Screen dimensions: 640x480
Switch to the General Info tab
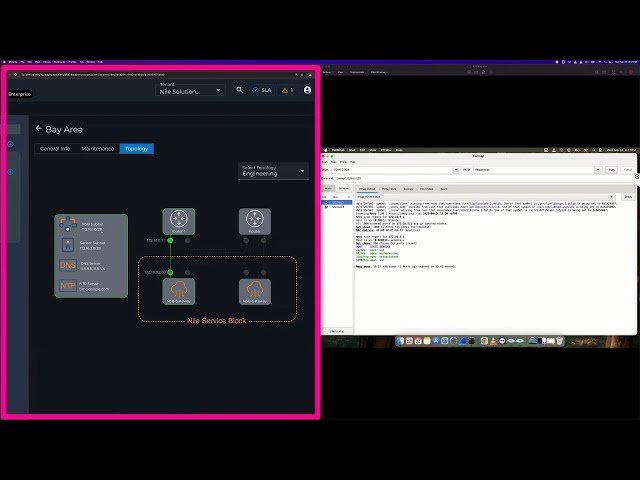coord(55,149)
